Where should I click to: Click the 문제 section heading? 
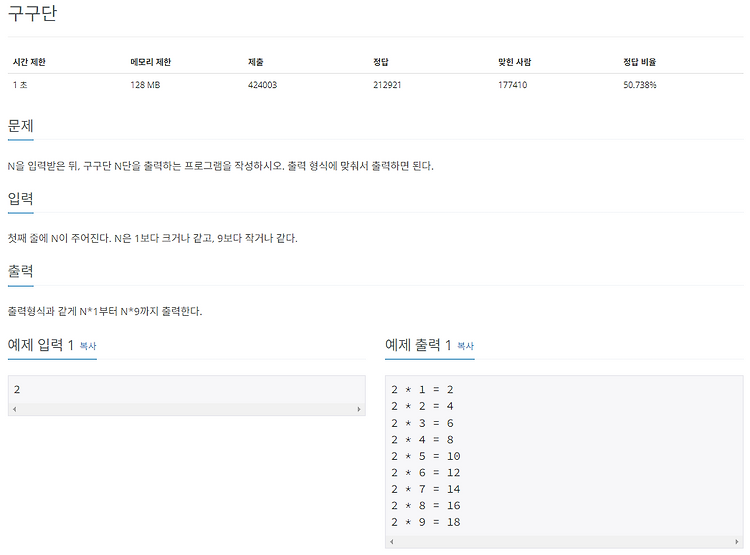point(21,126)
